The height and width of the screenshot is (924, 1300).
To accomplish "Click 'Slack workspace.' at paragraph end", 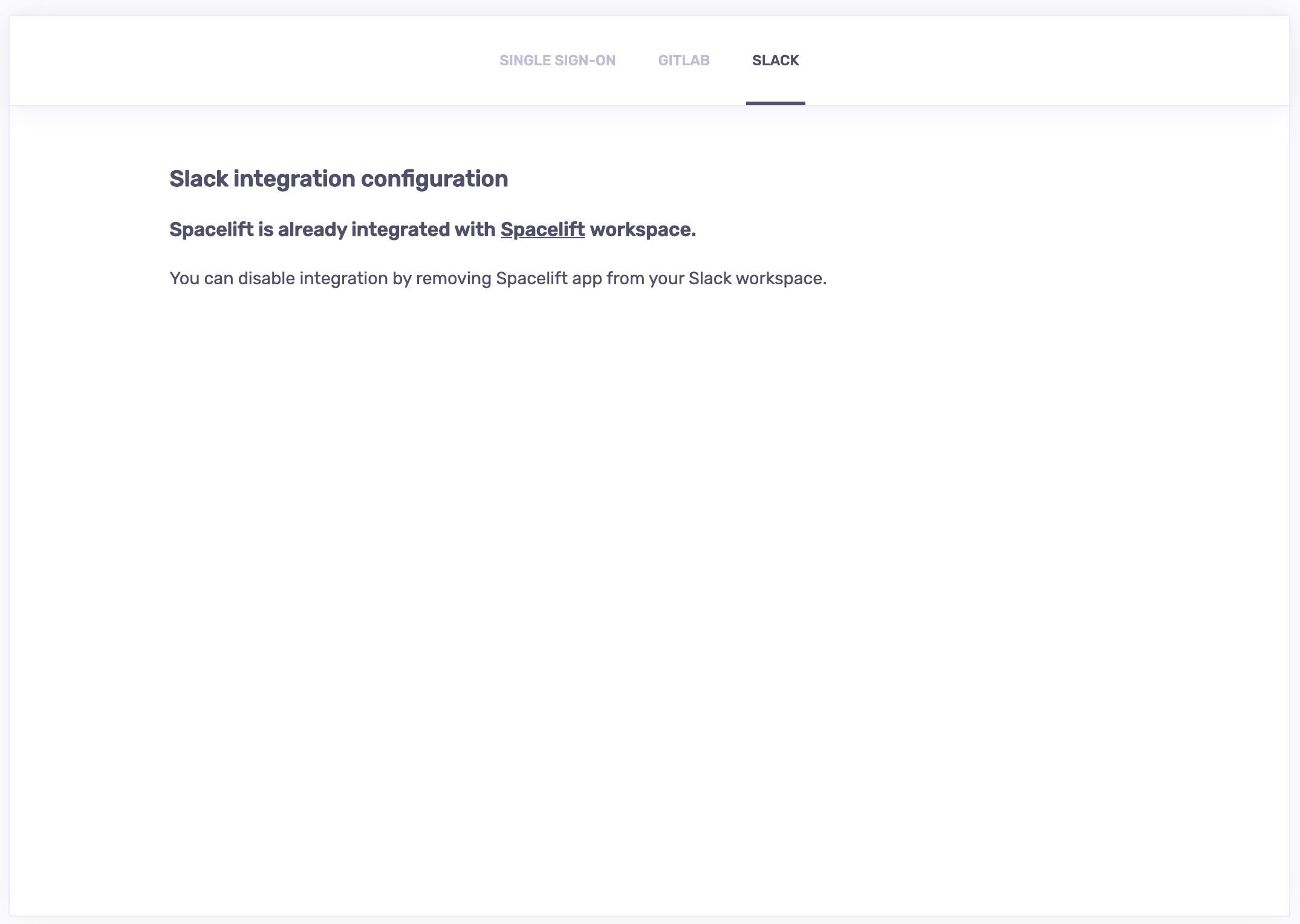I will point(757,278).
